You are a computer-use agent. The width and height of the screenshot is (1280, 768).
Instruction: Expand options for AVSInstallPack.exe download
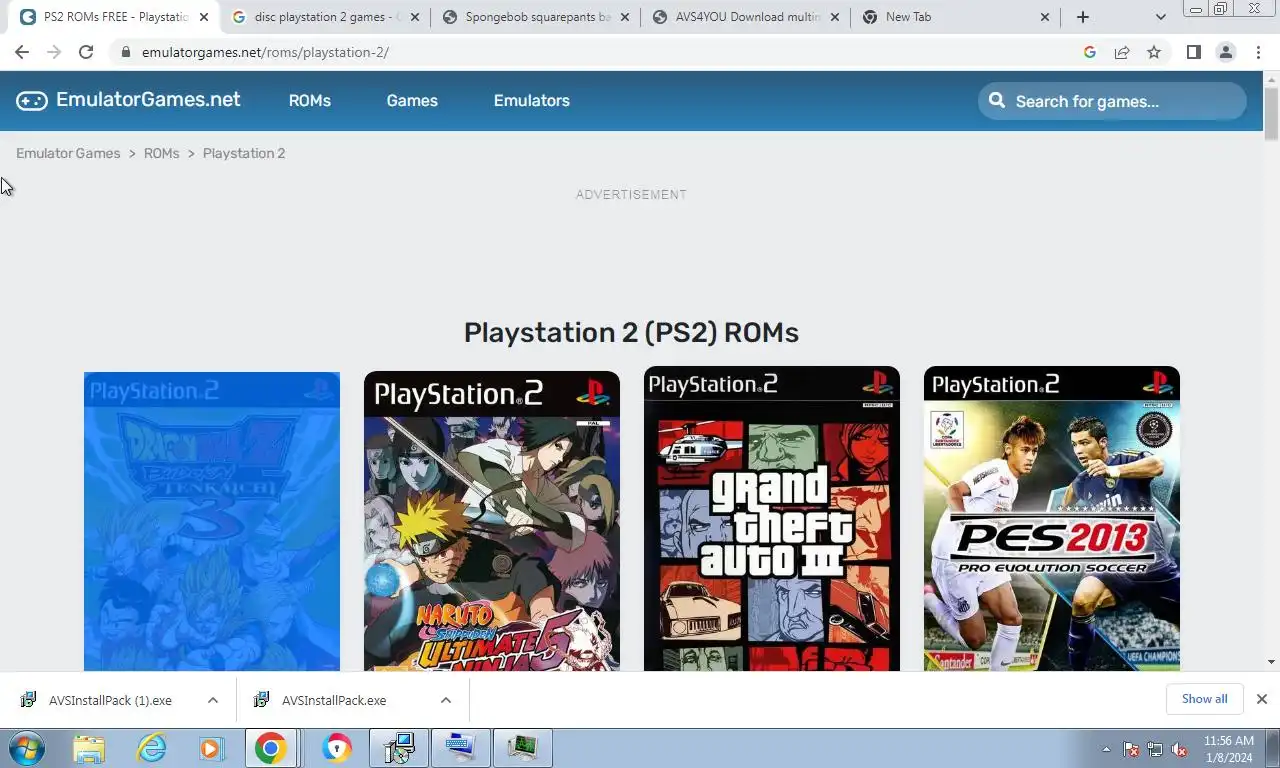446,700
